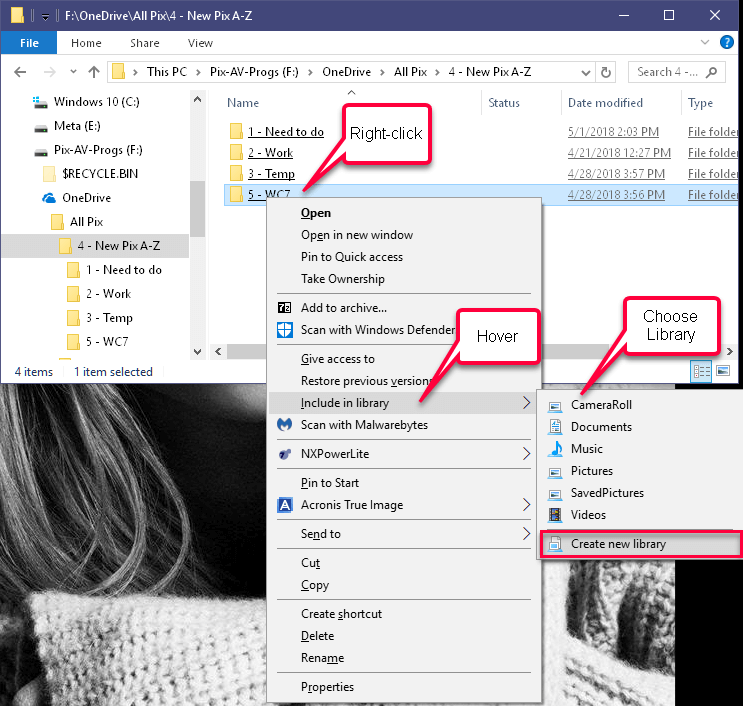Viewport: 743px width, 706px height.
Task: Switch to Large icons view toggle
Action: pyautogui.click(x=723, y=371)
